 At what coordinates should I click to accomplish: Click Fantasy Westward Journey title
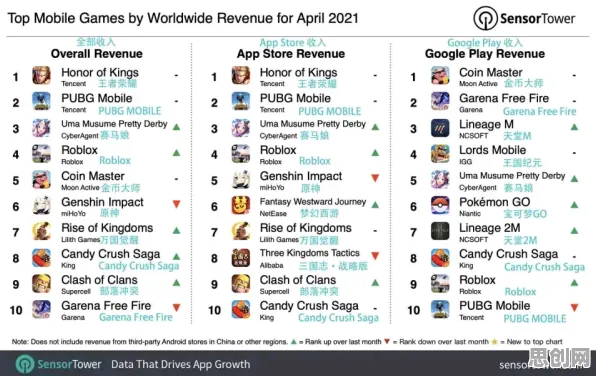coord(313,201)
